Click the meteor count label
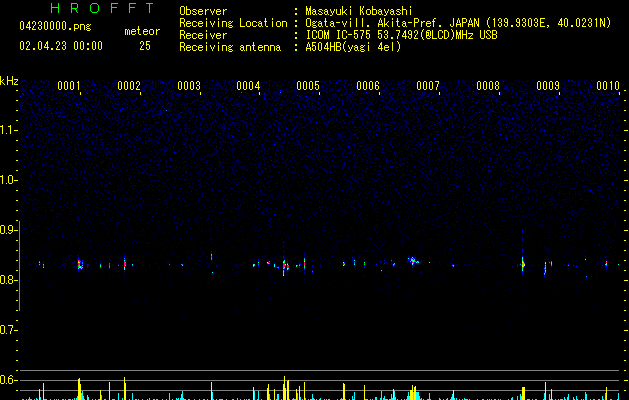 pyautogui.click(x=142, y=31)
